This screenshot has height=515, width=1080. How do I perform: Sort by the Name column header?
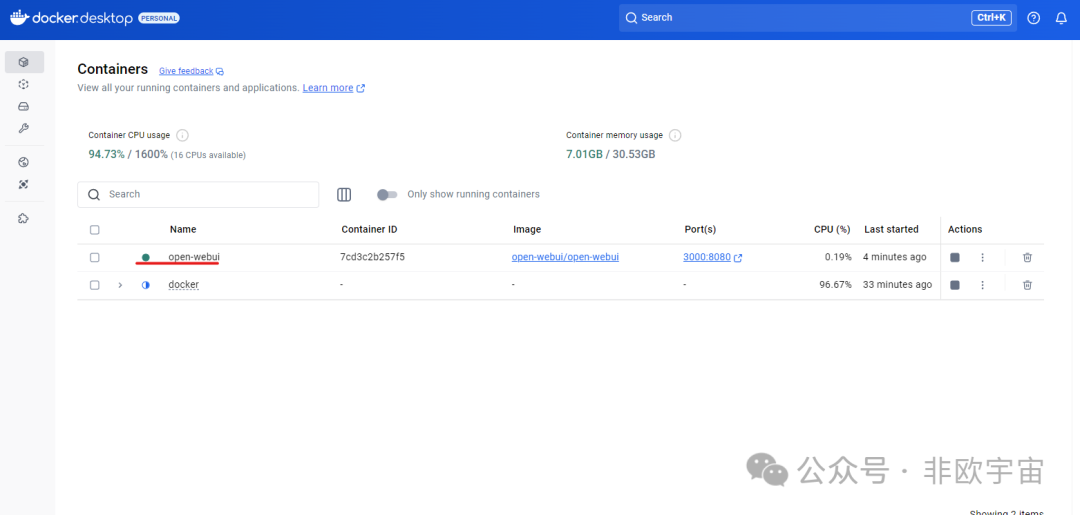click(x=183, y=229)
